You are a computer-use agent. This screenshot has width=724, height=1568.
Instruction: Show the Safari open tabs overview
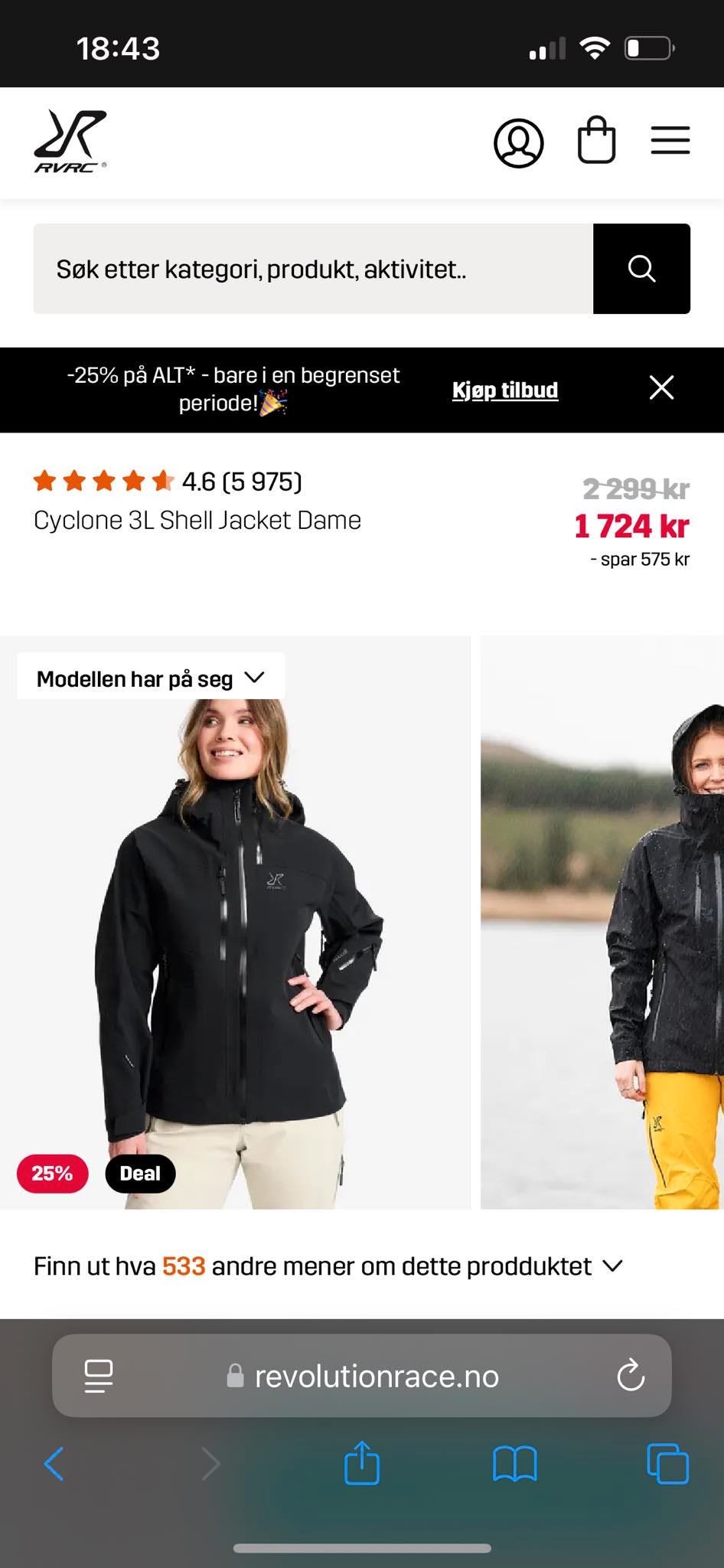coord(668,1463)
